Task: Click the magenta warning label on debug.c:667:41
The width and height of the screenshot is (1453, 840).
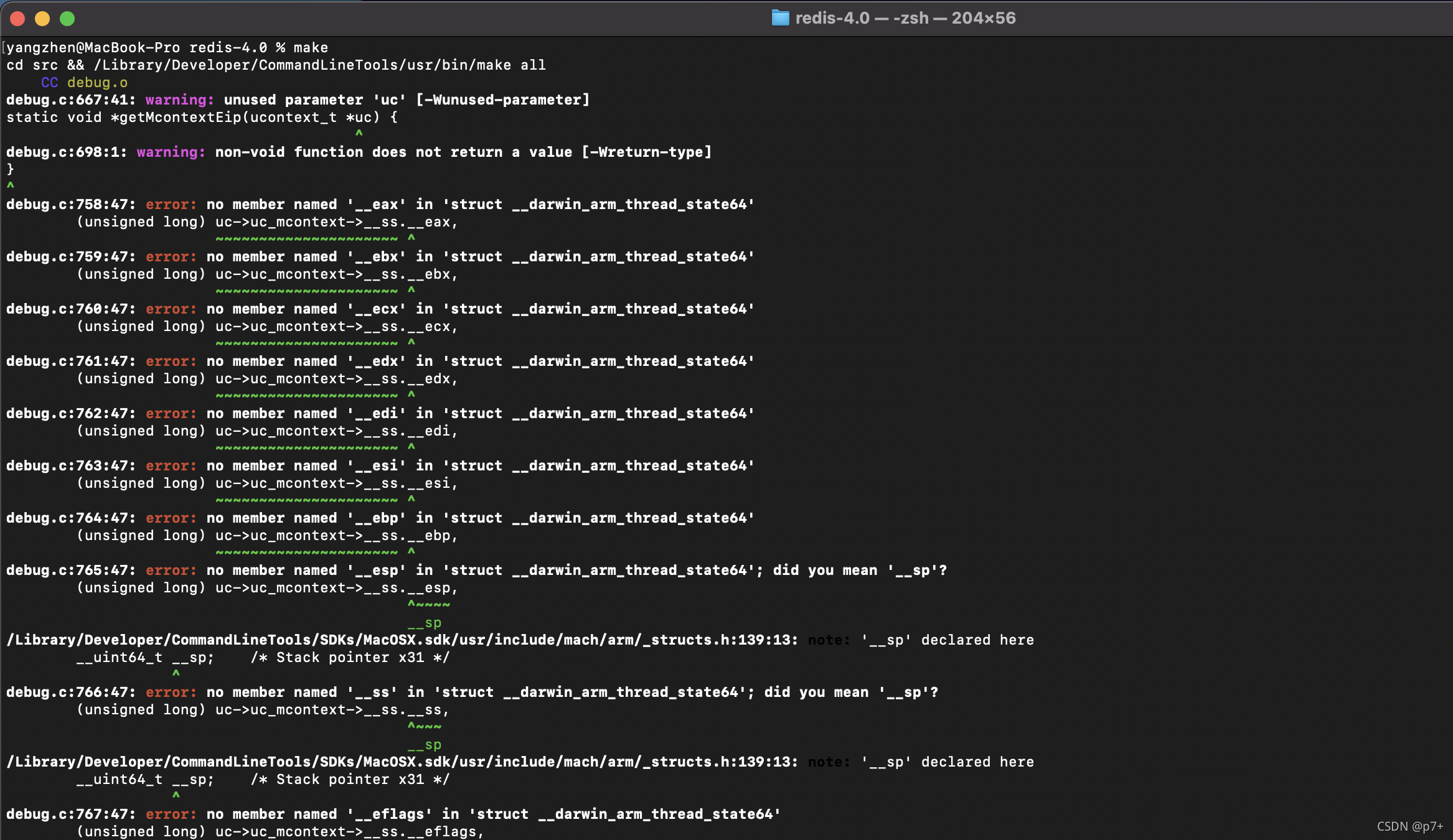Action: click(179, 100)
